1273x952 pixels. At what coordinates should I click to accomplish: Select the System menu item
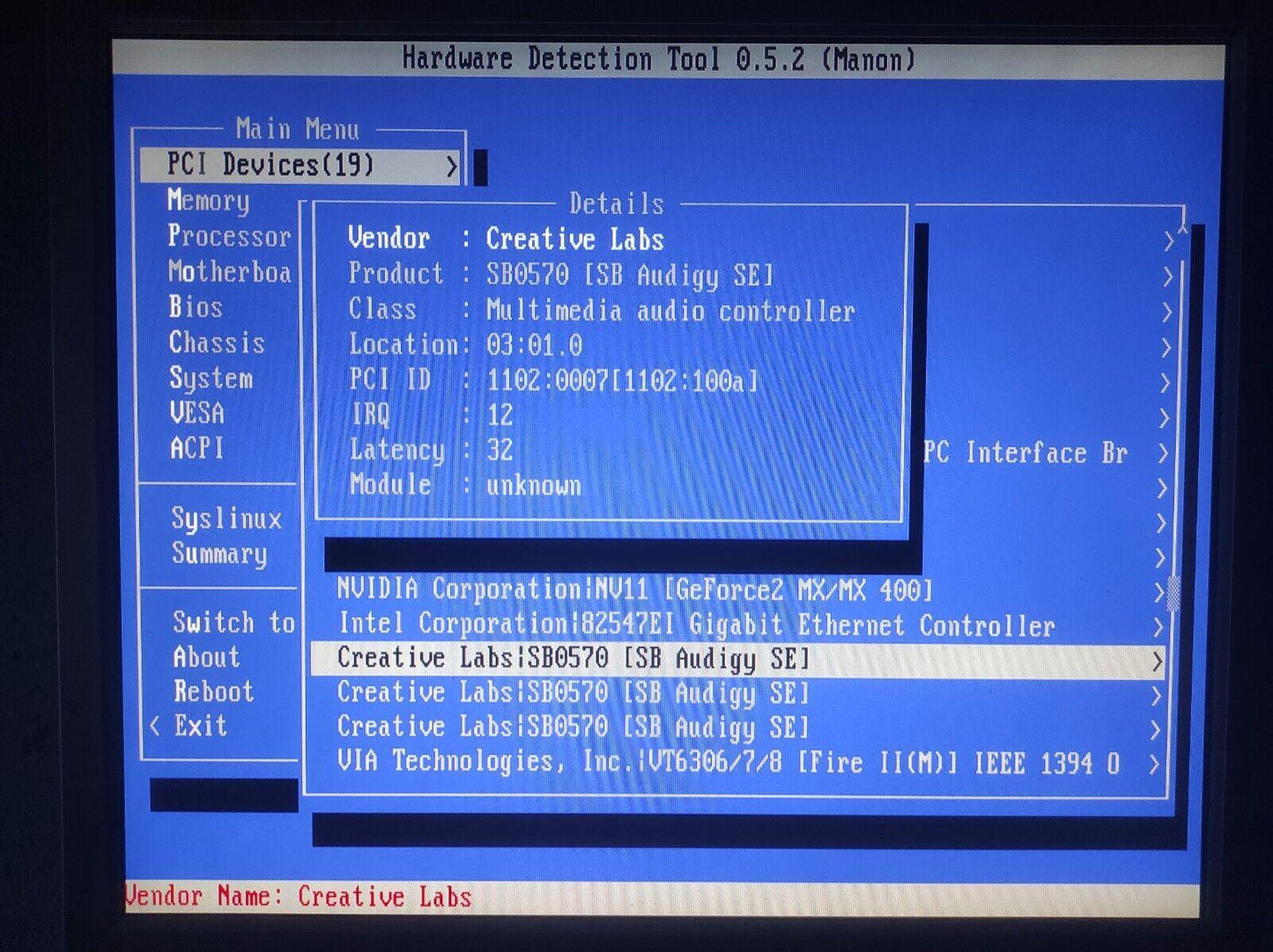click(211, 378)
